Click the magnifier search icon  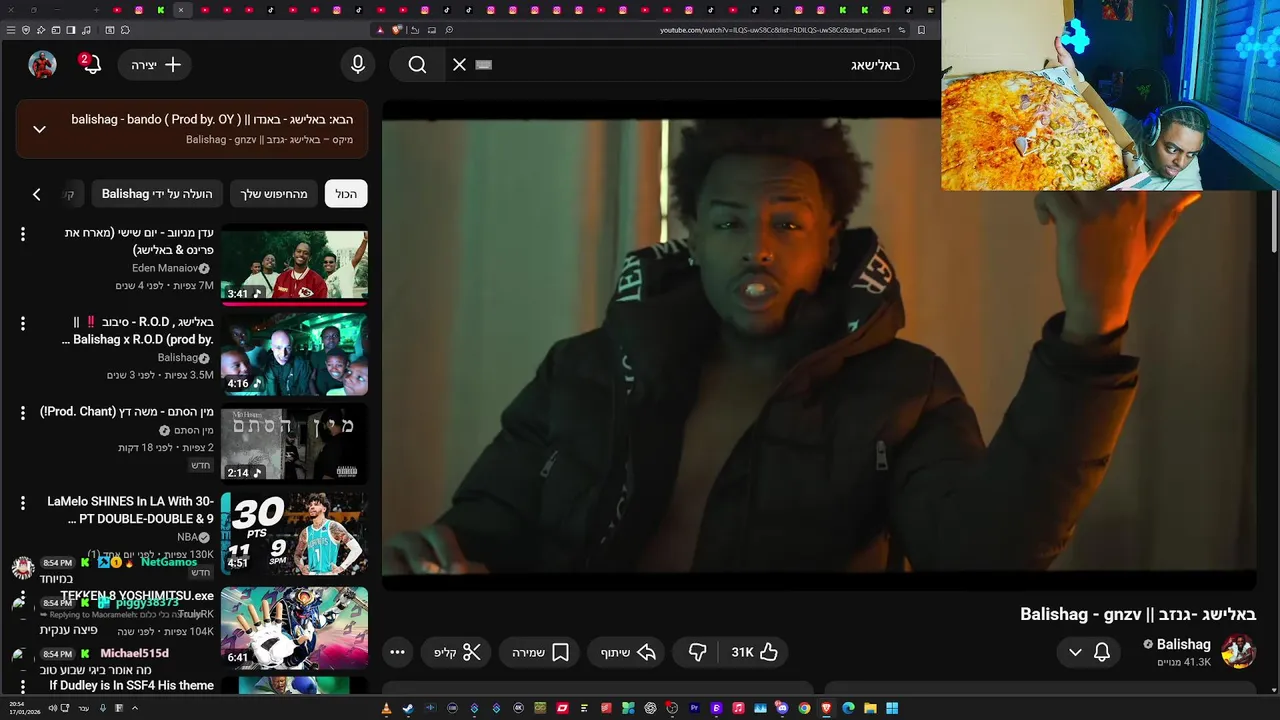417,65
